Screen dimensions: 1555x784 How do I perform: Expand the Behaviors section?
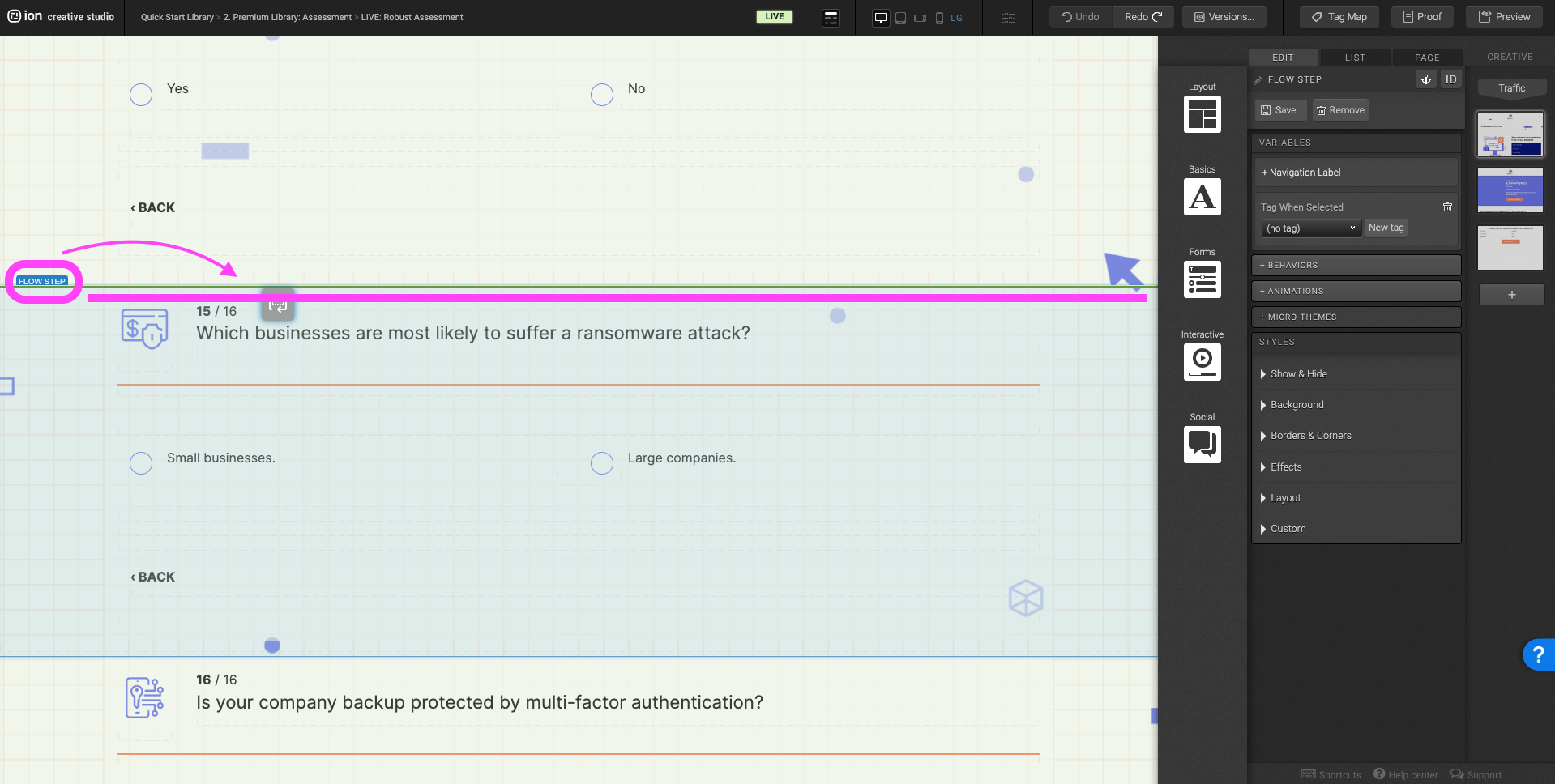(1356, 265)
